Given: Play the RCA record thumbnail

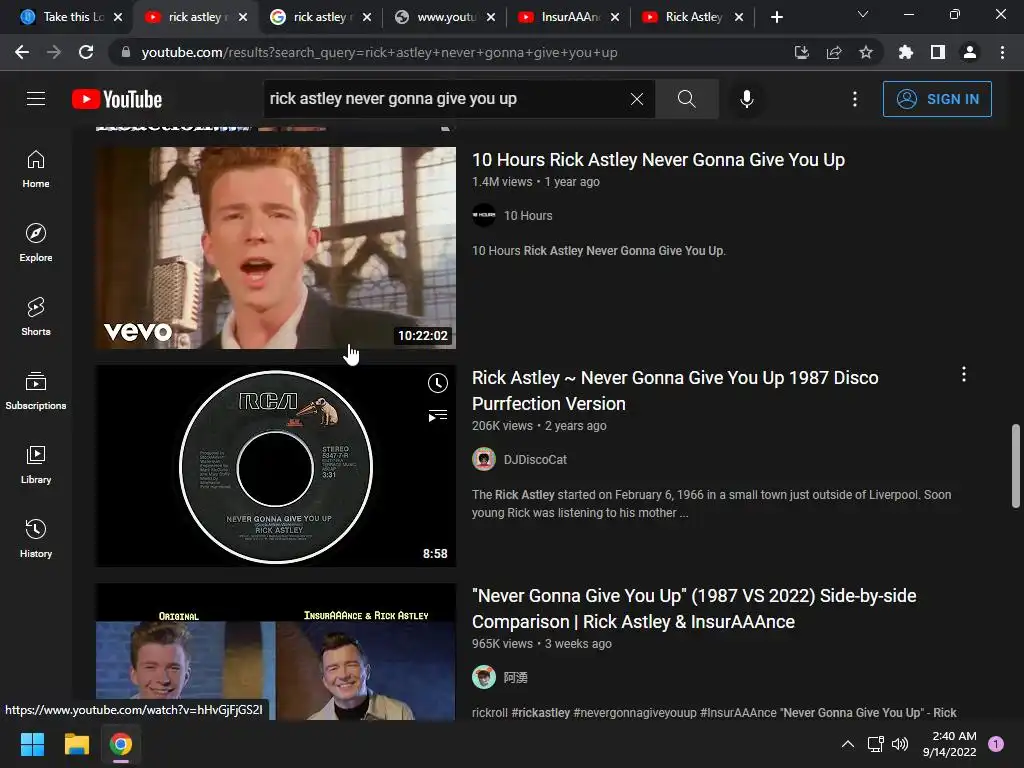Looking at the screenshot, I should click(x=276, y=466).
